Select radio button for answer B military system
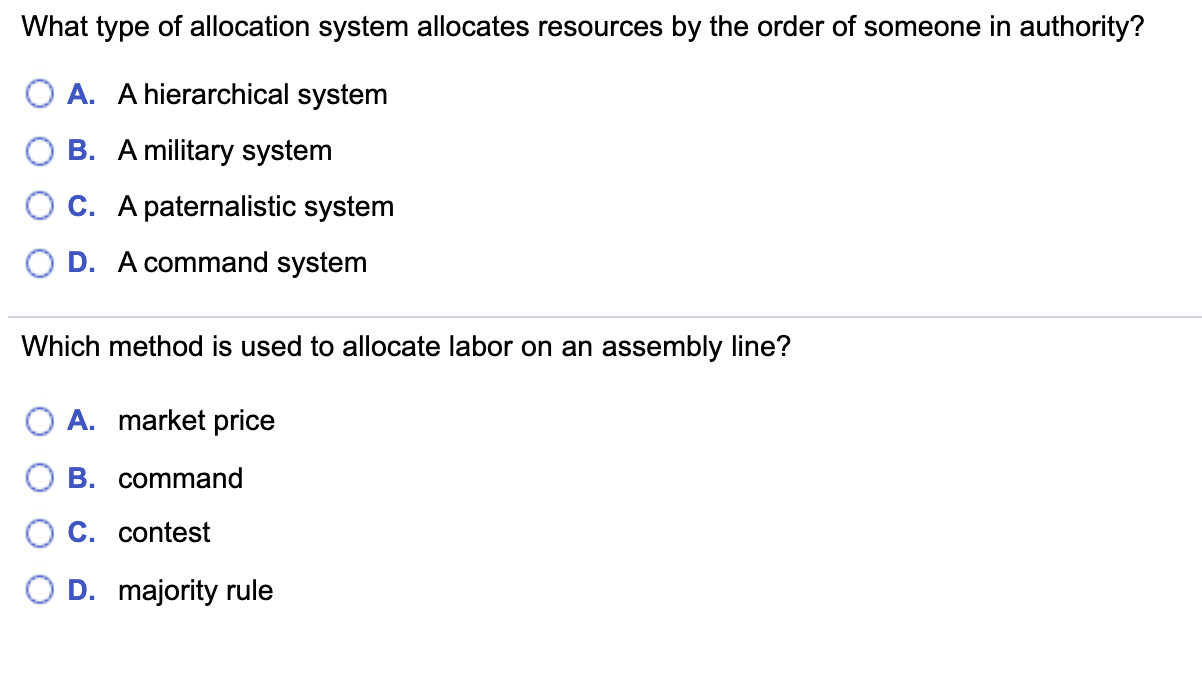1202x682 pixels. 40,150
